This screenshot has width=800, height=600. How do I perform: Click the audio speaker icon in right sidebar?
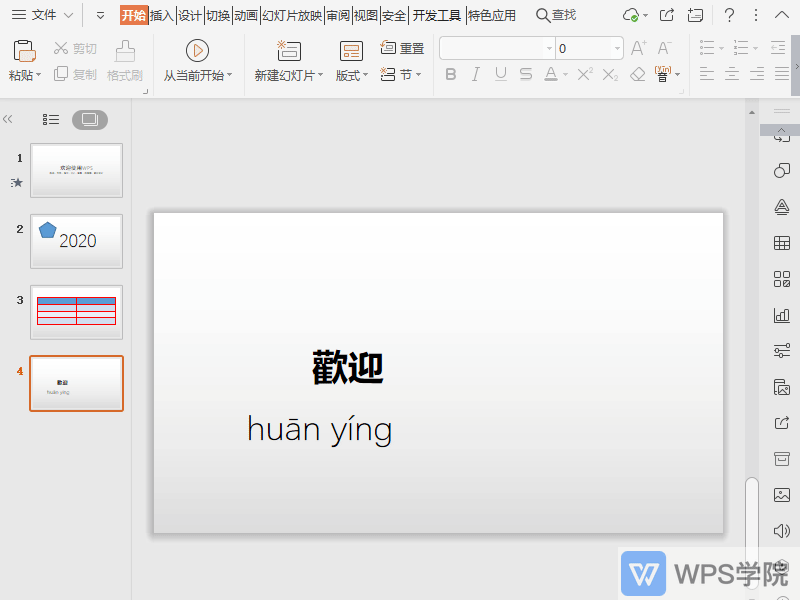point(781,531)
